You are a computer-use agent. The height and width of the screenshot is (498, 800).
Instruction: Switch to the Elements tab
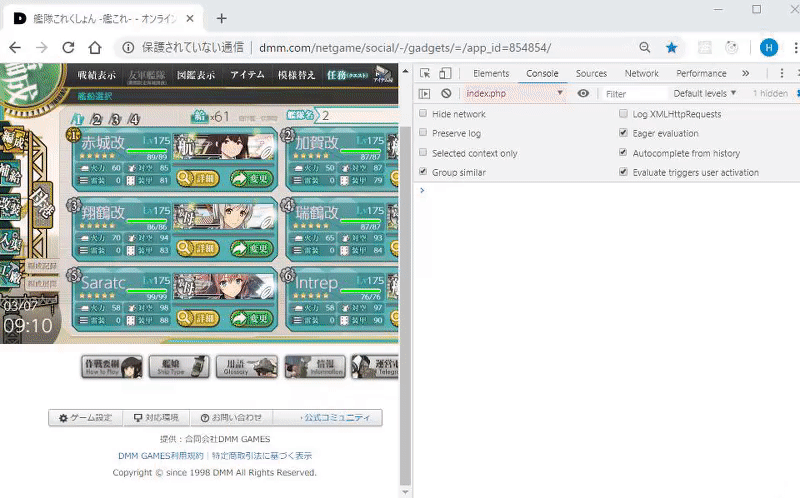pos(491,73)
